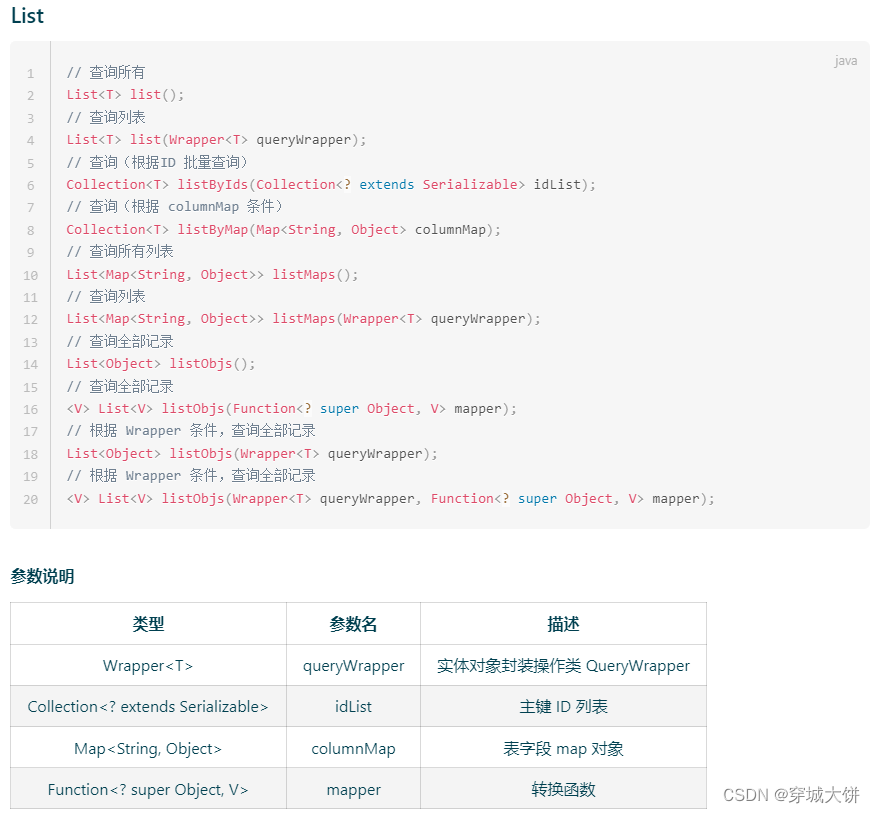Select the listByIds method line

pos(331,185)
